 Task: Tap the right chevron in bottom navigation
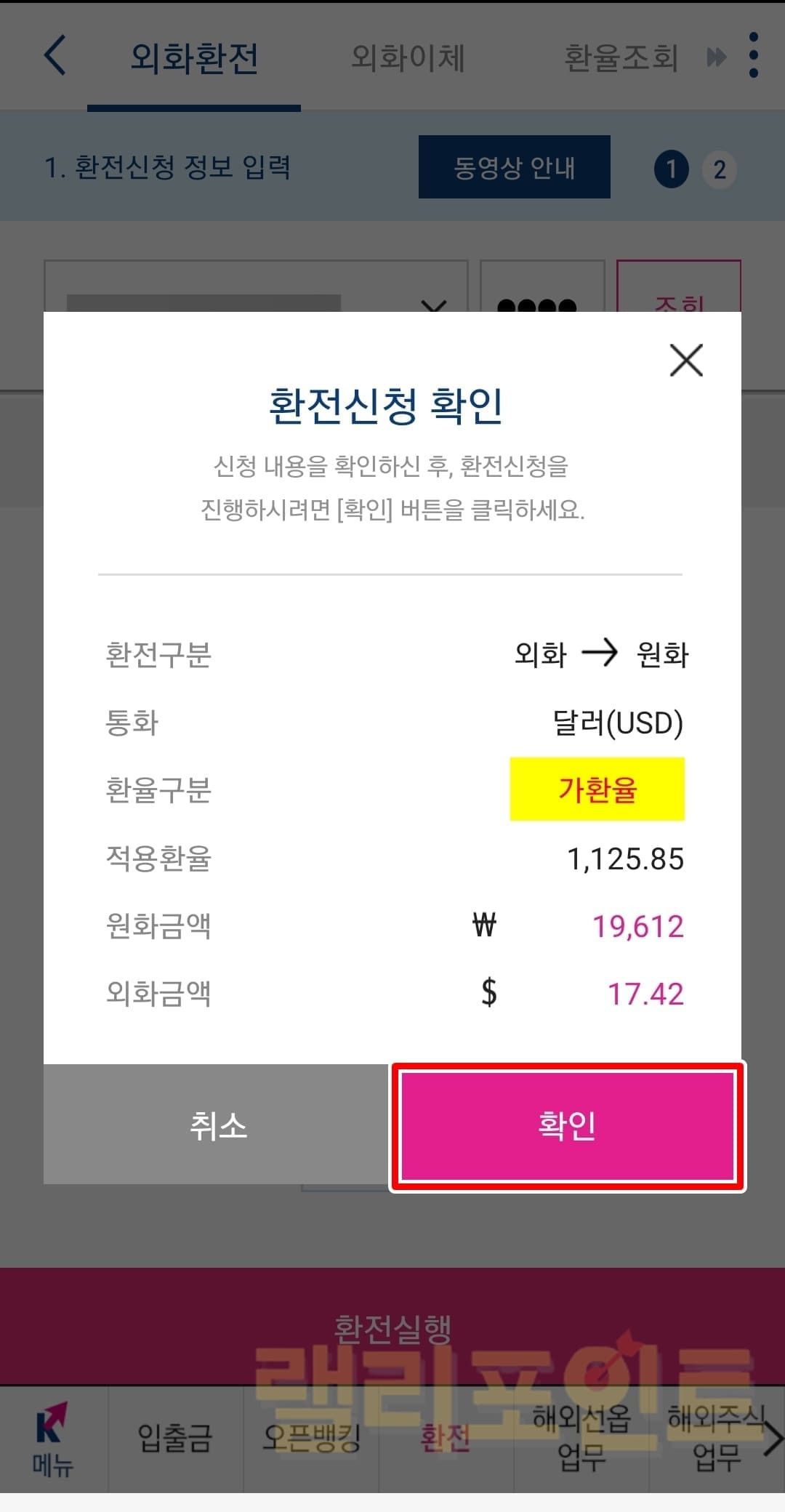(x=773, y=1438)
